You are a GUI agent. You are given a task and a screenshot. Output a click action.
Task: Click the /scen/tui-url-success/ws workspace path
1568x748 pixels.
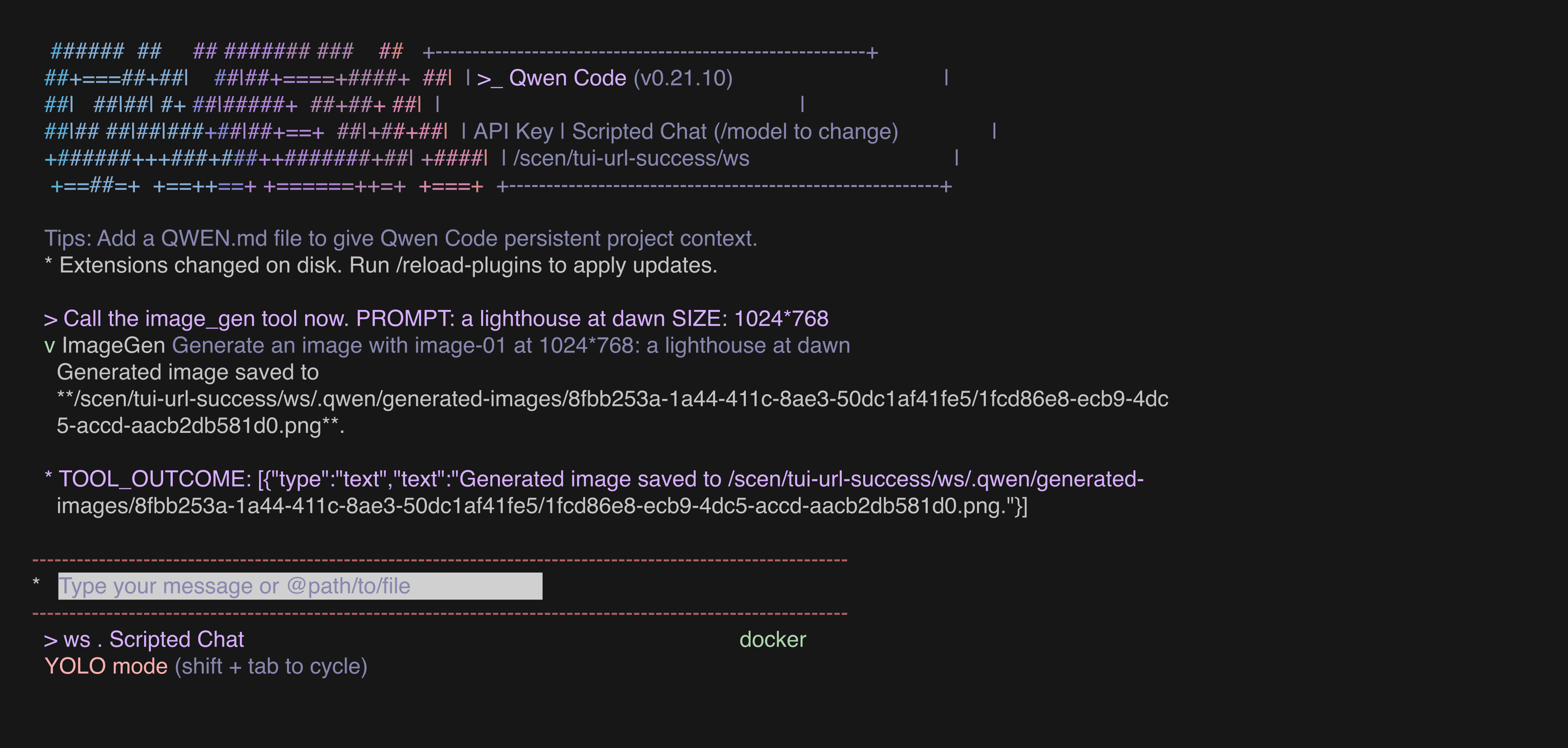tap(631, 158)
